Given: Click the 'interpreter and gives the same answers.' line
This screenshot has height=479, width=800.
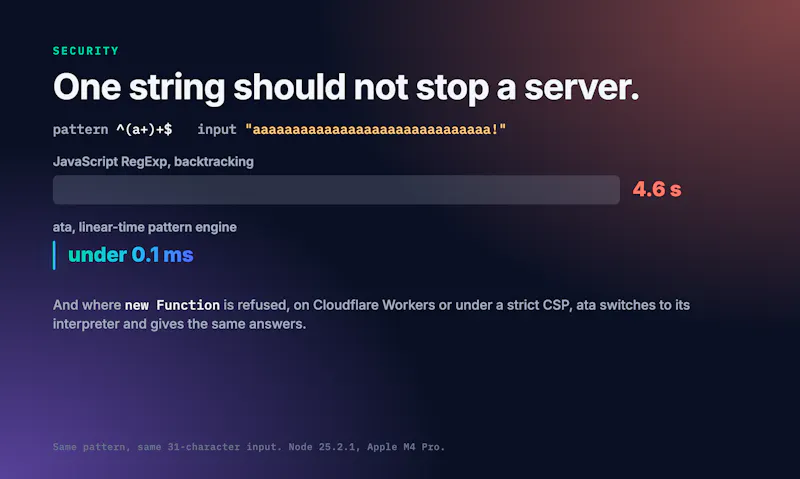Looking at the screenshot, I should 180,324.
